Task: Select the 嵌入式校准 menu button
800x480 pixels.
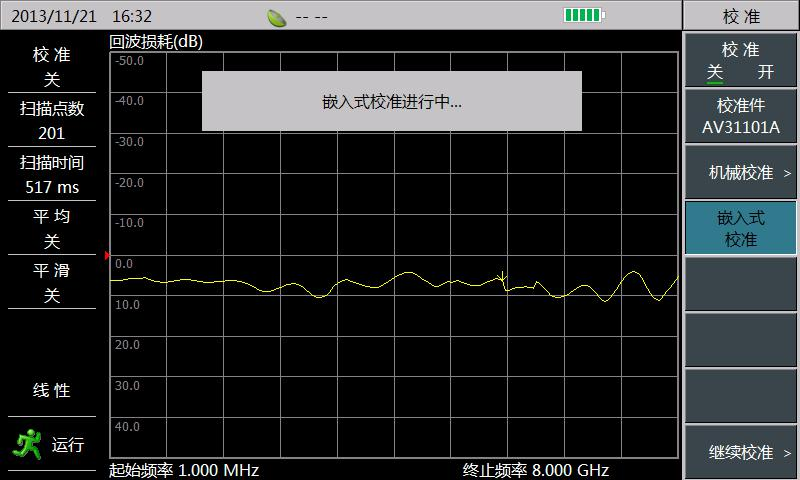Action: [740, 228]
